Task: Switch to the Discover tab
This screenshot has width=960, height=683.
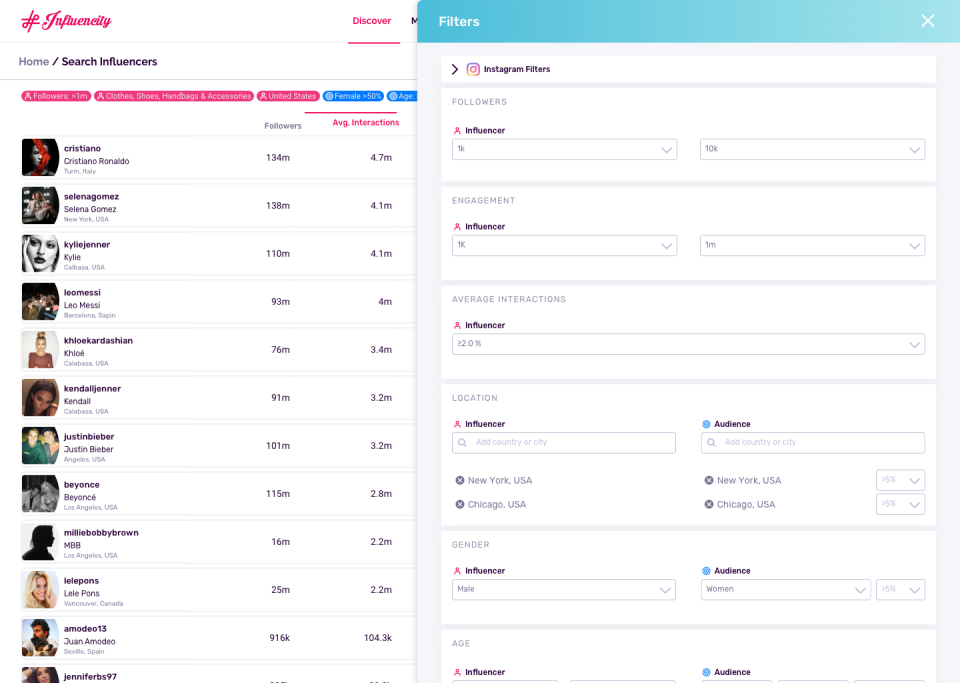Action: coord(372,20)
